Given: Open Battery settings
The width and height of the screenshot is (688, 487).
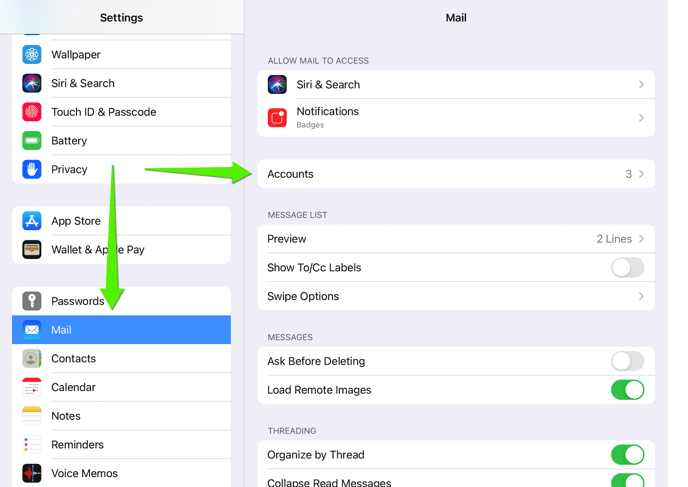Looking at the screenshot, I should tap(122, 141).
